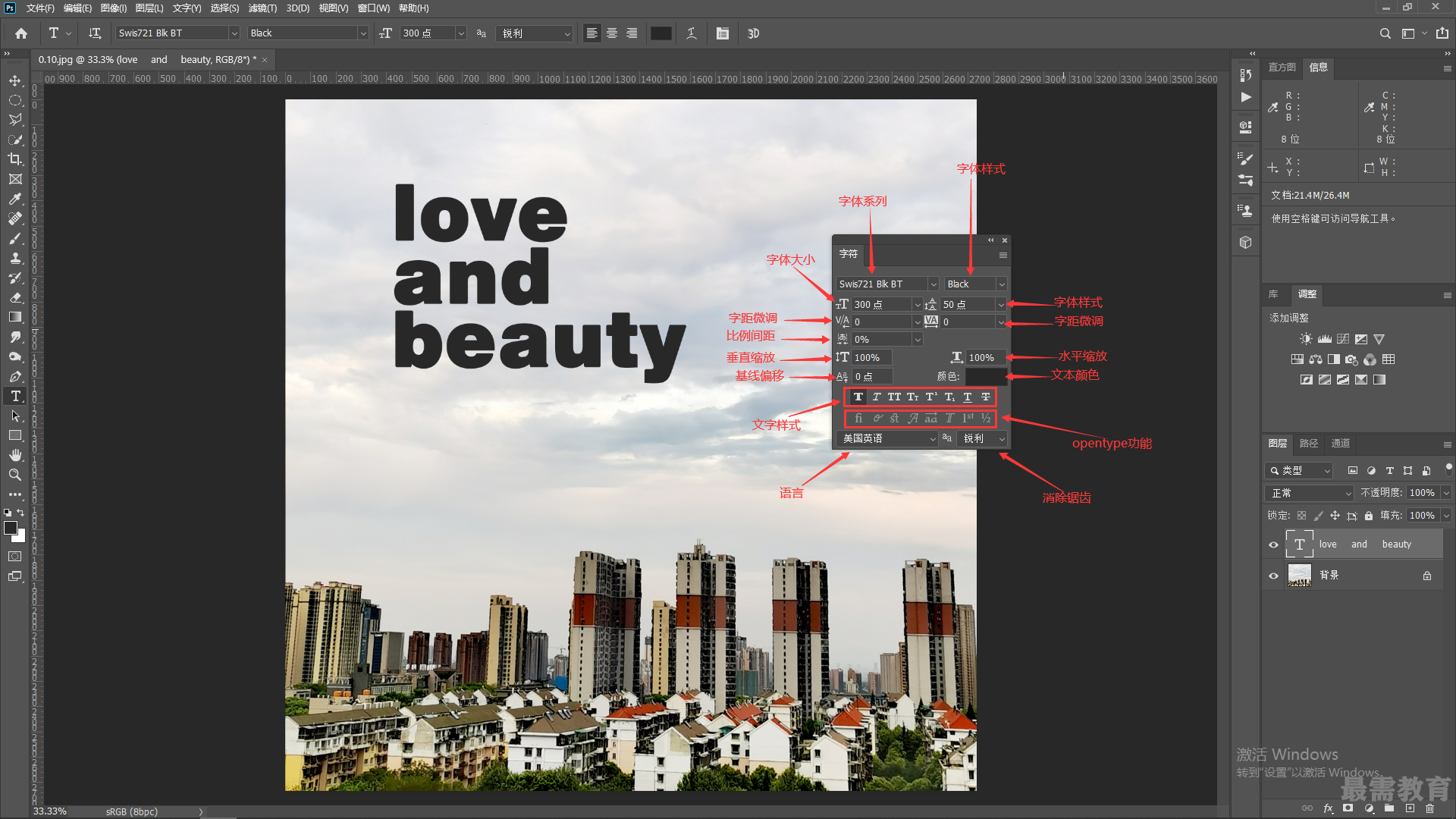Toggle small caps in Character panel
The height and width of the screenshot is (819, 1456).
click(913, 397)
